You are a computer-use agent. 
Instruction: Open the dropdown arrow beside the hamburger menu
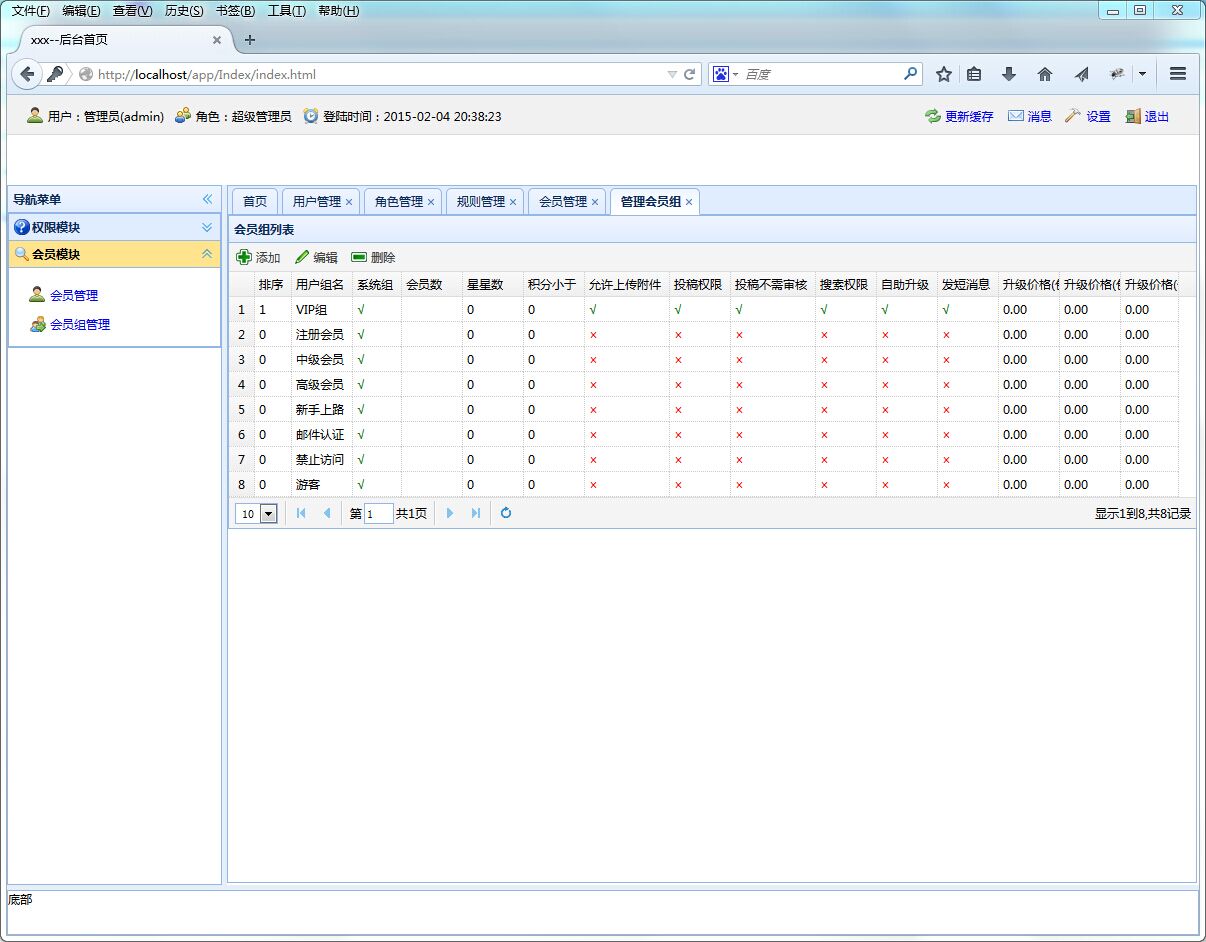(1141, 74)
